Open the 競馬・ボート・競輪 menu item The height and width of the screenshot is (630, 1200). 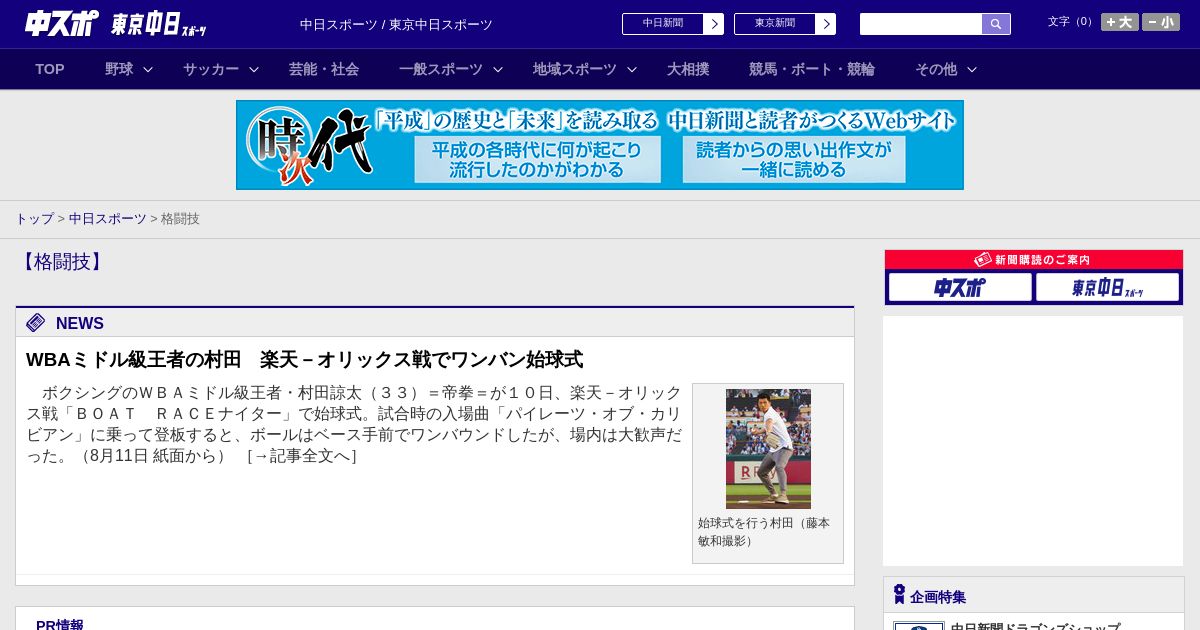(x=812, y=69)
